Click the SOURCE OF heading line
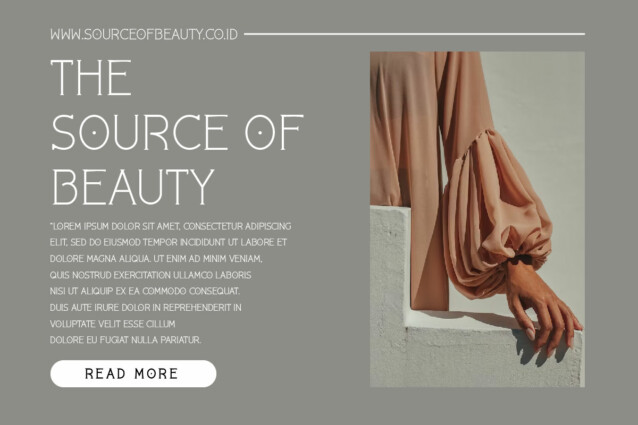The width and height of the screenshot is (638, 425). [177, 133]
